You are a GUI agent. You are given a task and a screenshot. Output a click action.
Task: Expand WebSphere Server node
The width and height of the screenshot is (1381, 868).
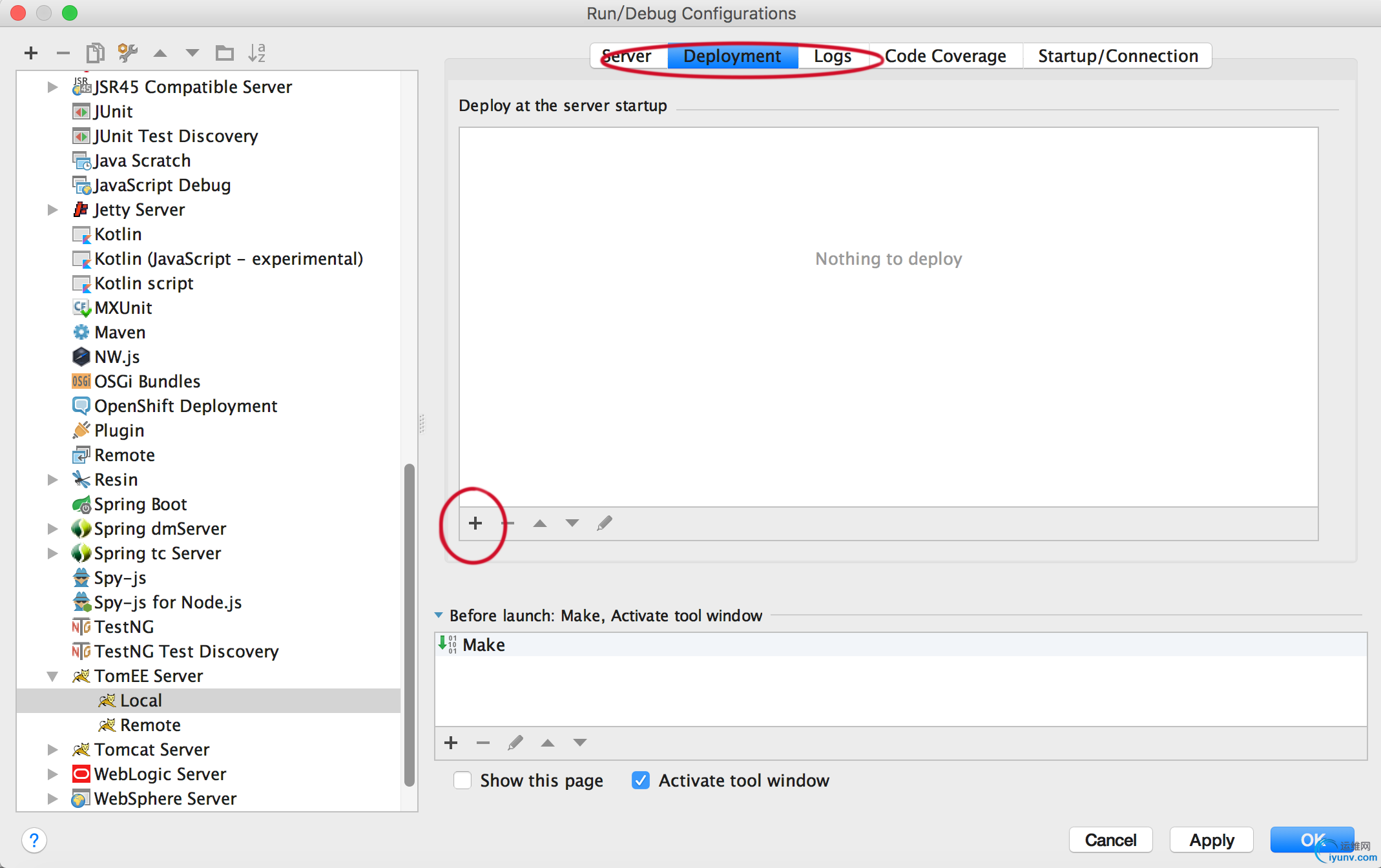pos(53,798)
